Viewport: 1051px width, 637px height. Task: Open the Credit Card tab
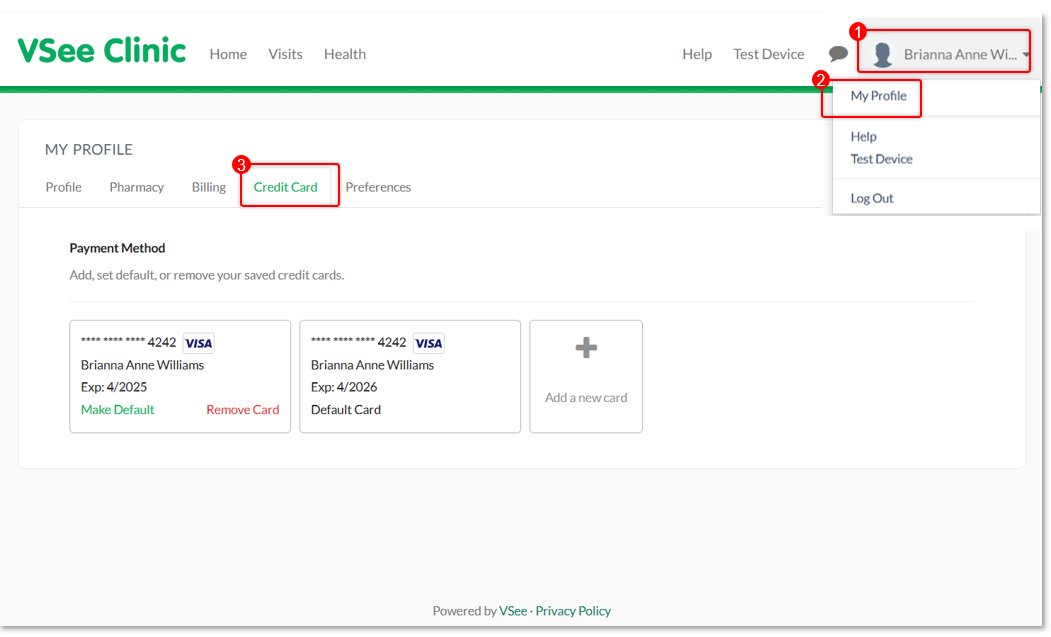[x=286, y=187]
